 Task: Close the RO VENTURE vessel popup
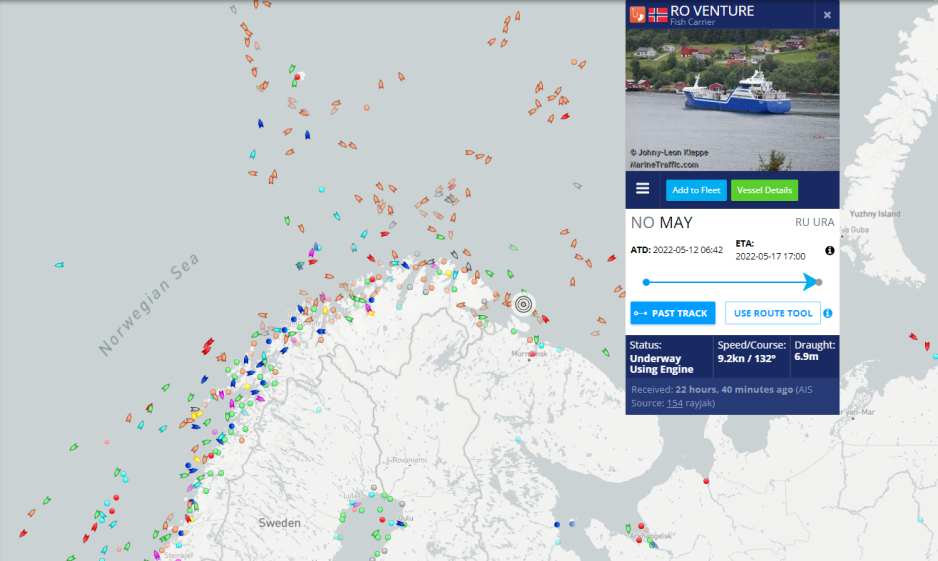[x=827, y=15]
